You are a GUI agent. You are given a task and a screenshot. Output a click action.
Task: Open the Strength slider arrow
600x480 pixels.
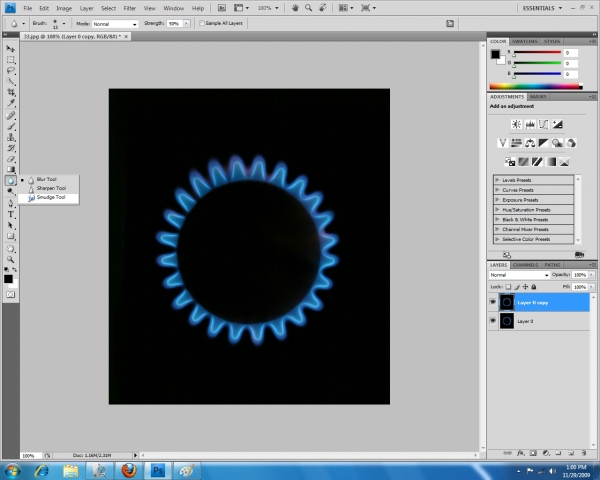(187, 23)
